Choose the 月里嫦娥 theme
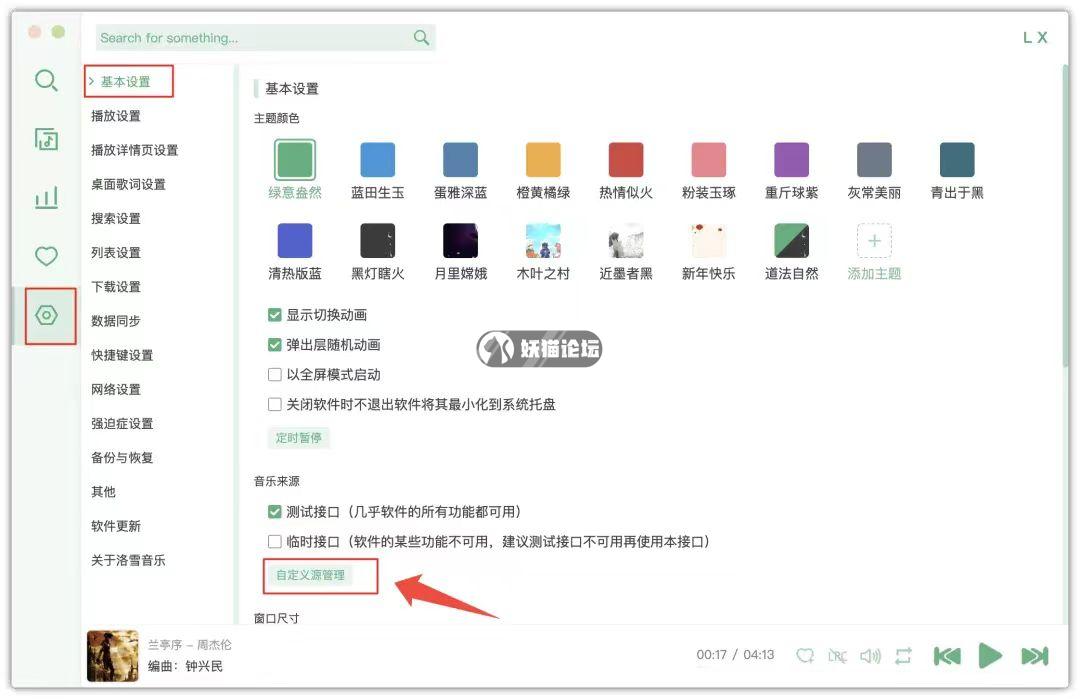Screen dimensions: 1080x699 (460, 241)
